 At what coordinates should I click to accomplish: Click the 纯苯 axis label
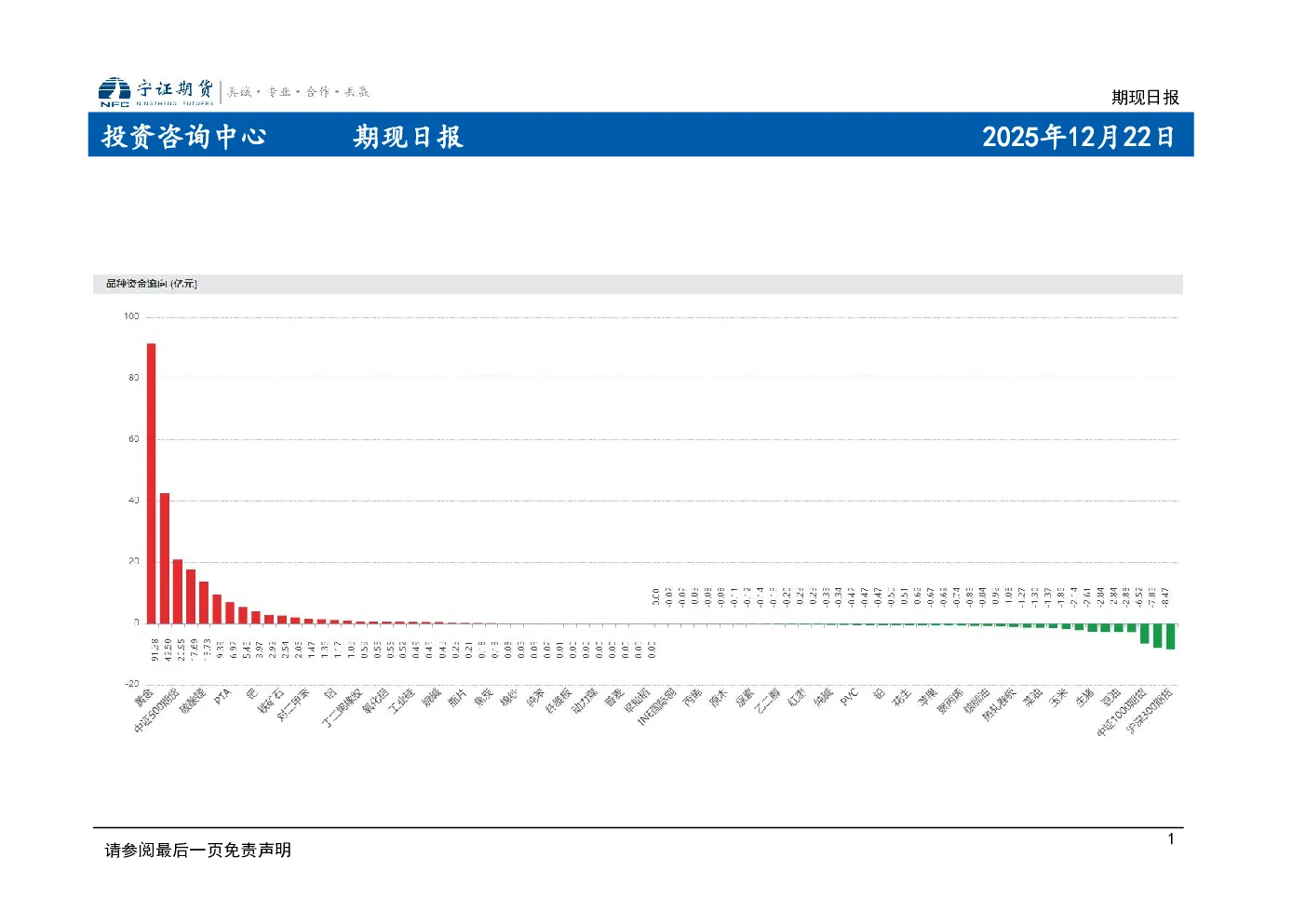535,699
